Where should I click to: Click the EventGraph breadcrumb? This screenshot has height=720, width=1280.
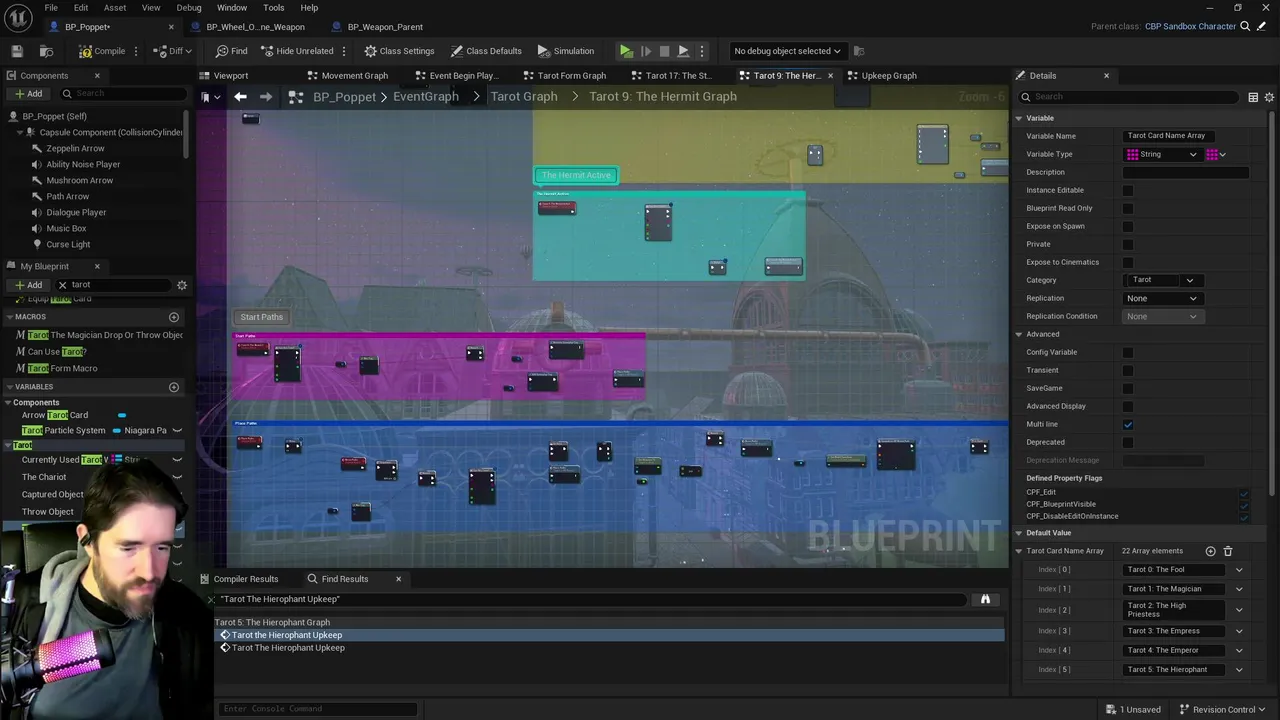(426, 97)
